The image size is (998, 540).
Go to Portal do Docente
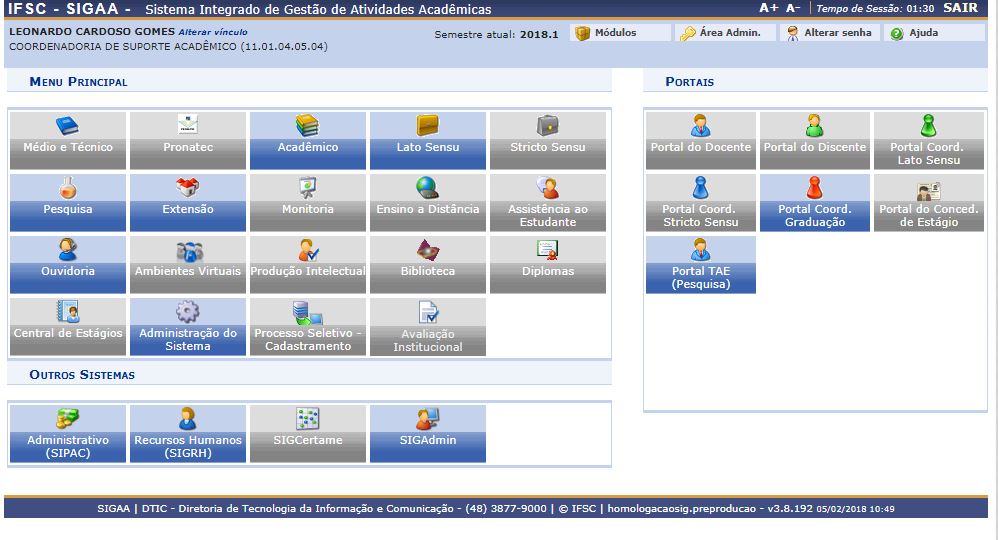click(x=701, y=140)
